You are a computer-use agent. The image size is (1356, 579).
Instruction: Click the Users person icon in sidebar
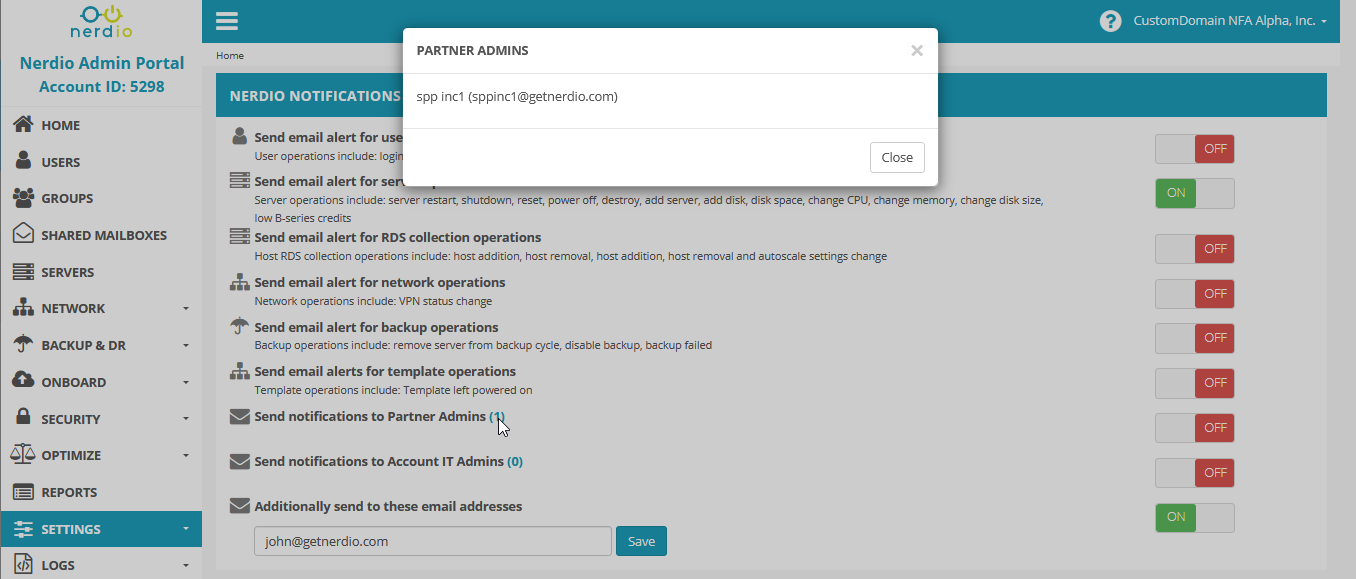22,161
